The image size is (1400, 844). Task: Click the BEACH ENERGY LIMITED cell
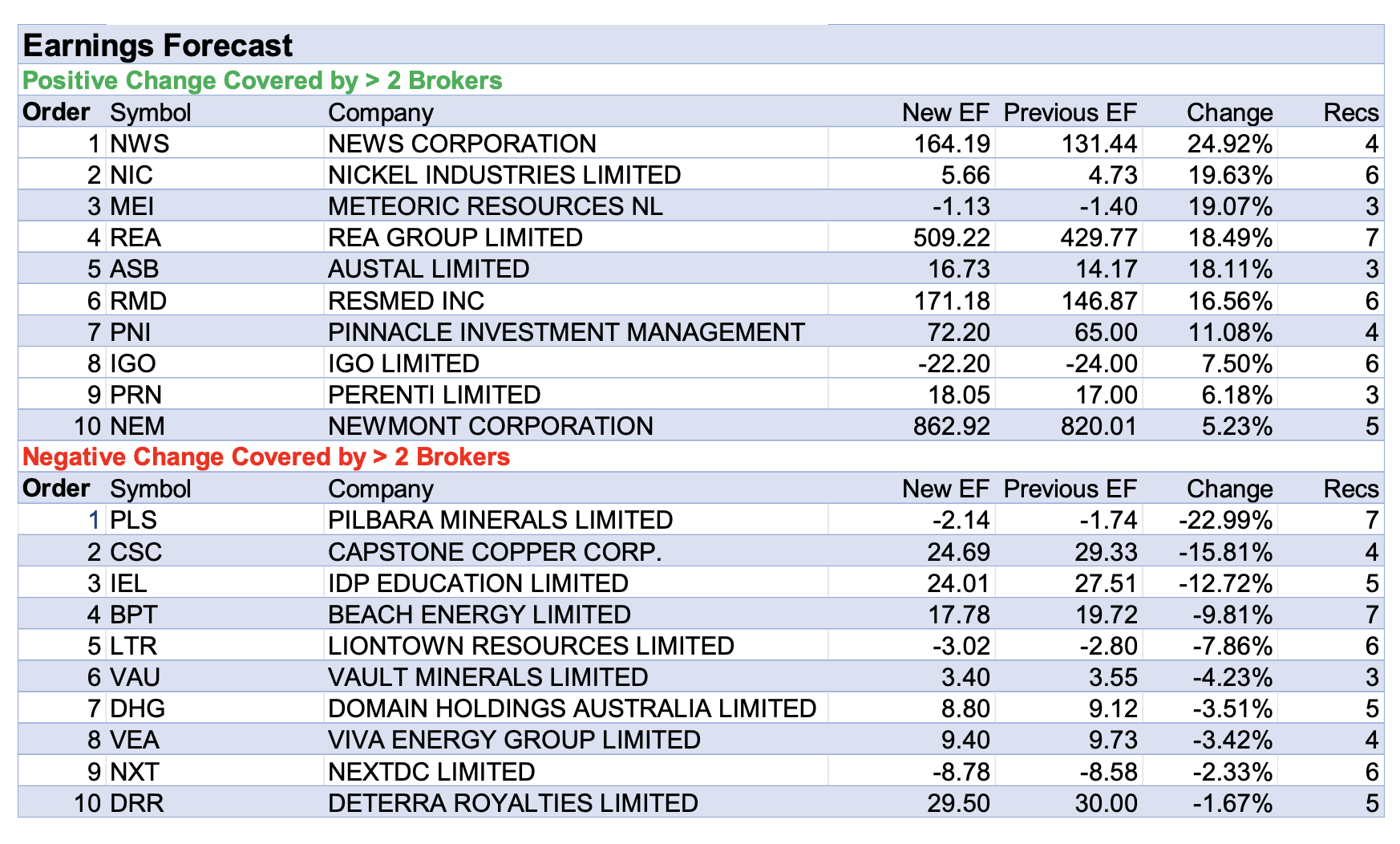[x=479, y=615]
